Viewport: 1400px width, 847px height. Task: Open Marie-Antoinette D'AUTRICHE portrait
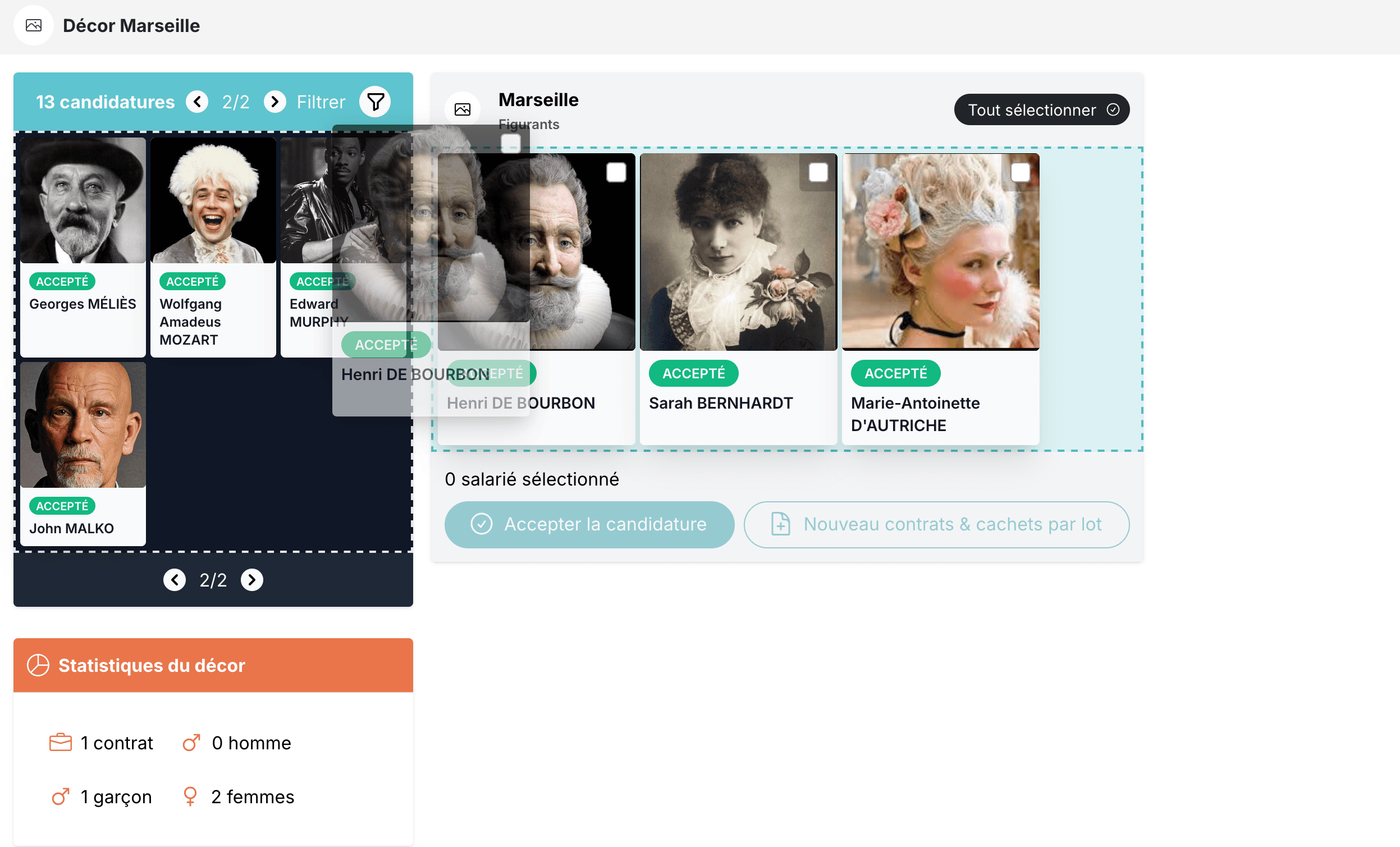941,252
